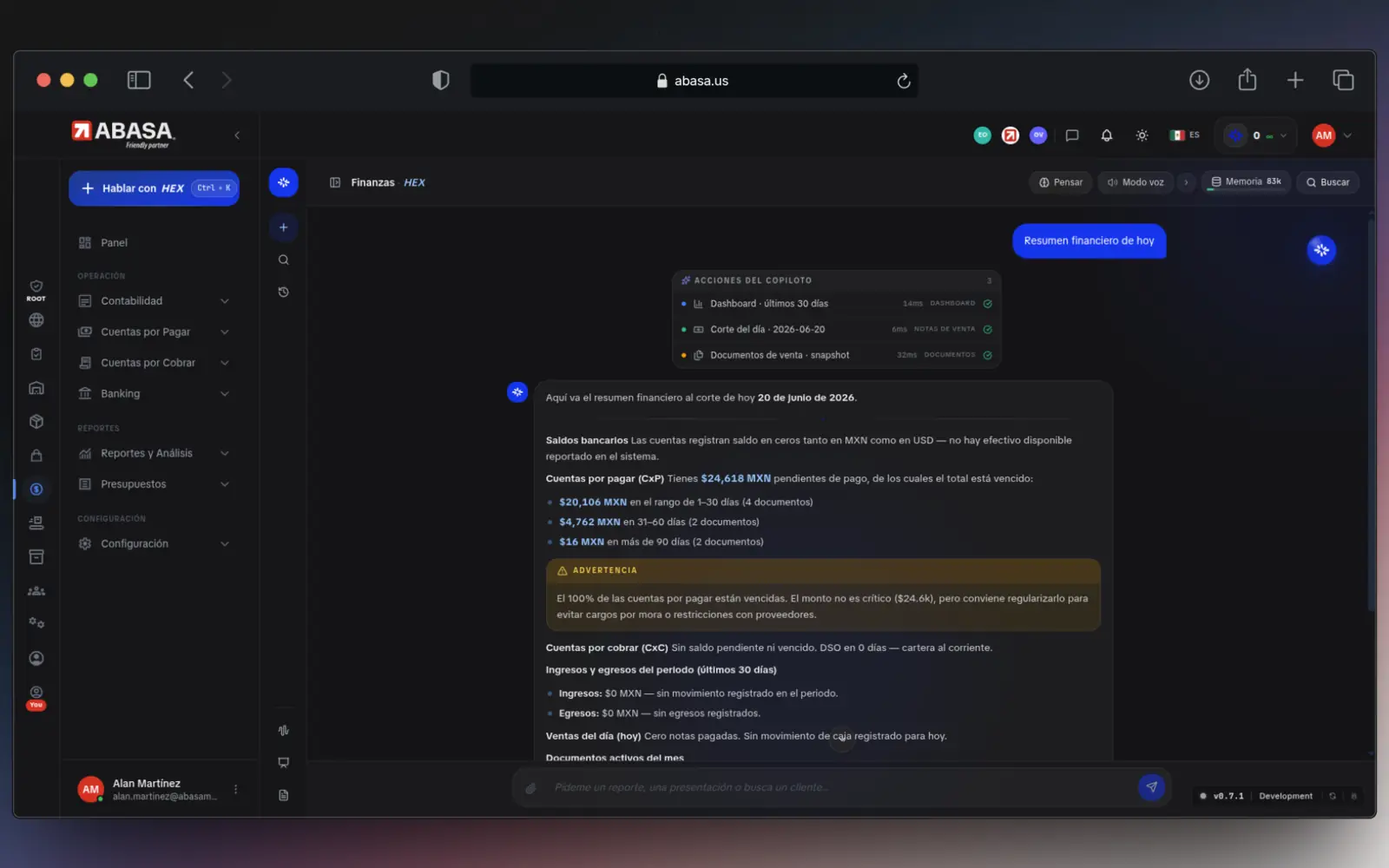The height and width of the screenshot is (868, 1389).
Task: Open the double gears icon in rail
Action: [x=36, y=623]
